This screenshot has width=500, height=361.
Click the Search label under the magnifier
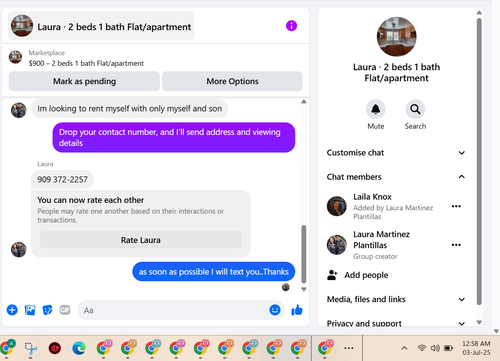pyautogui.click(x=415, y=126)
